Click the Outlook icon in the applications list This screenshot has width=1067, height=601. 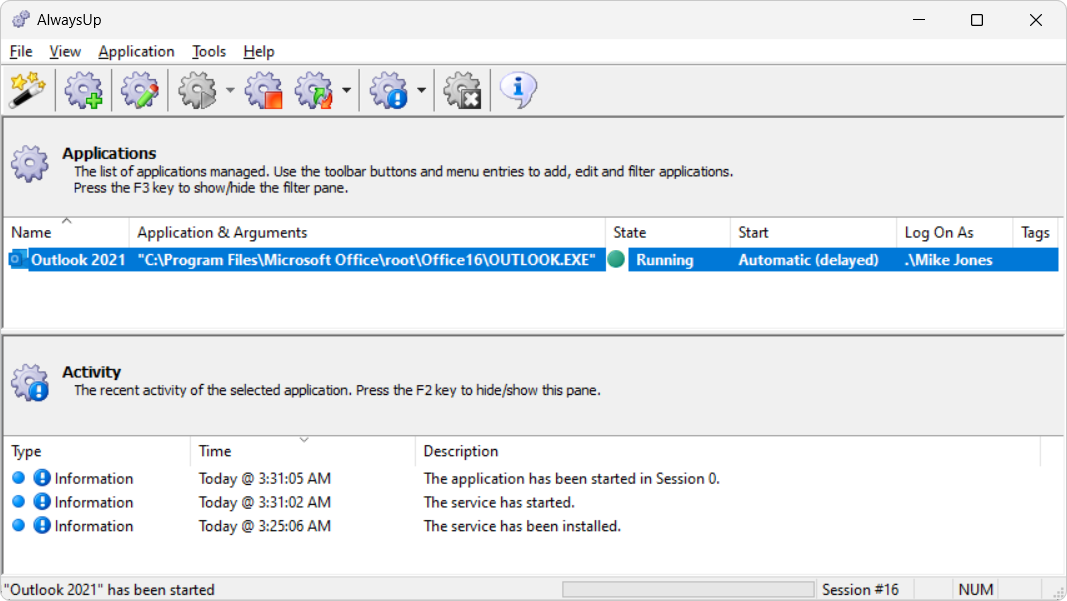(x=17, y=260)
